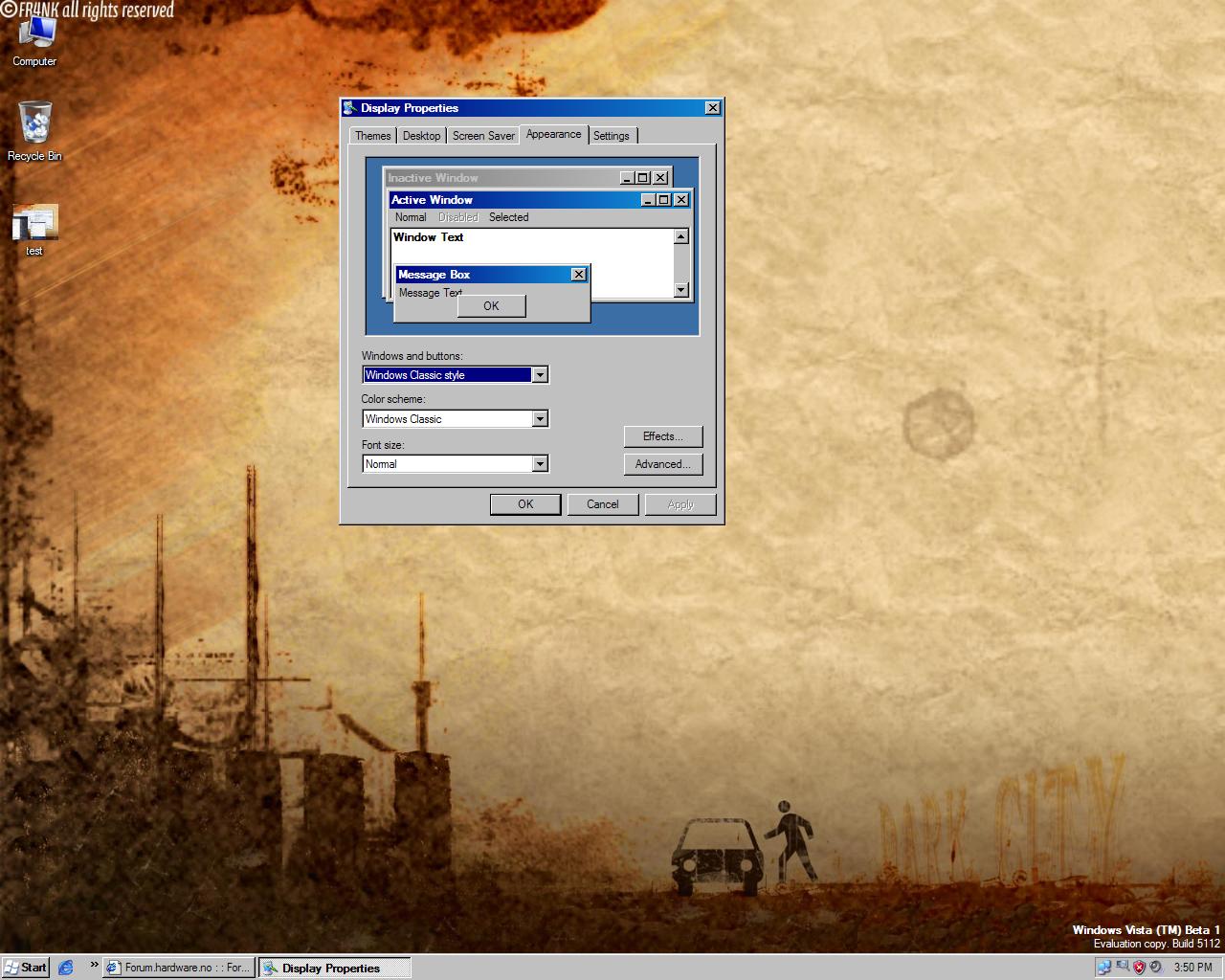Click the volume speaker tray icon
Image resolution: width=1225 pixels, height=980 pixels.
coord(1155,968)
